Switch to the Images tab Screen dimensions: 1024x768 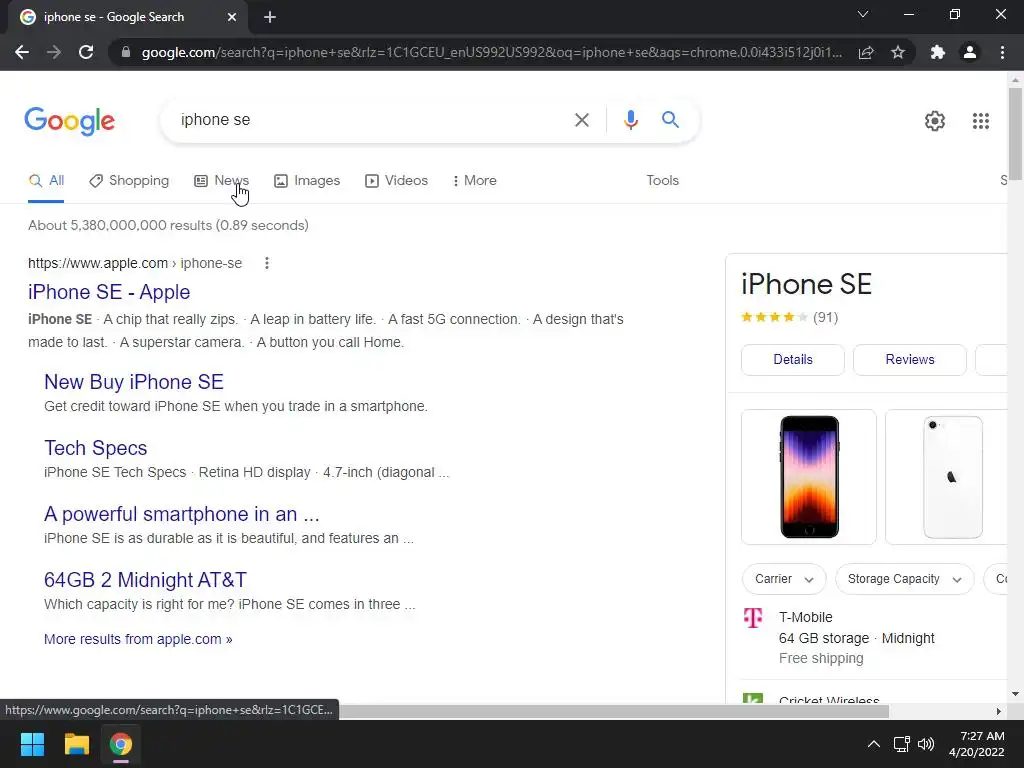[307, 181]
